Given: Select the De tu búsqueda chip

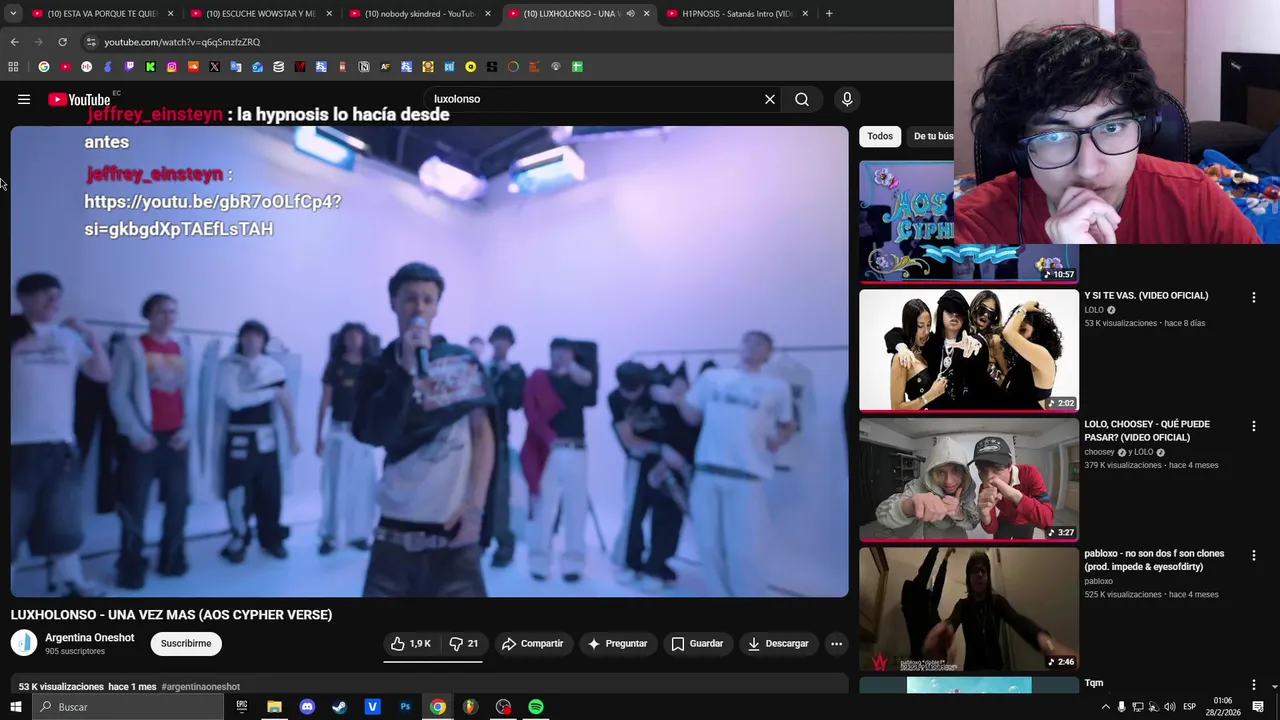Looking at the screenshot, I should click(x=930, y=136).
